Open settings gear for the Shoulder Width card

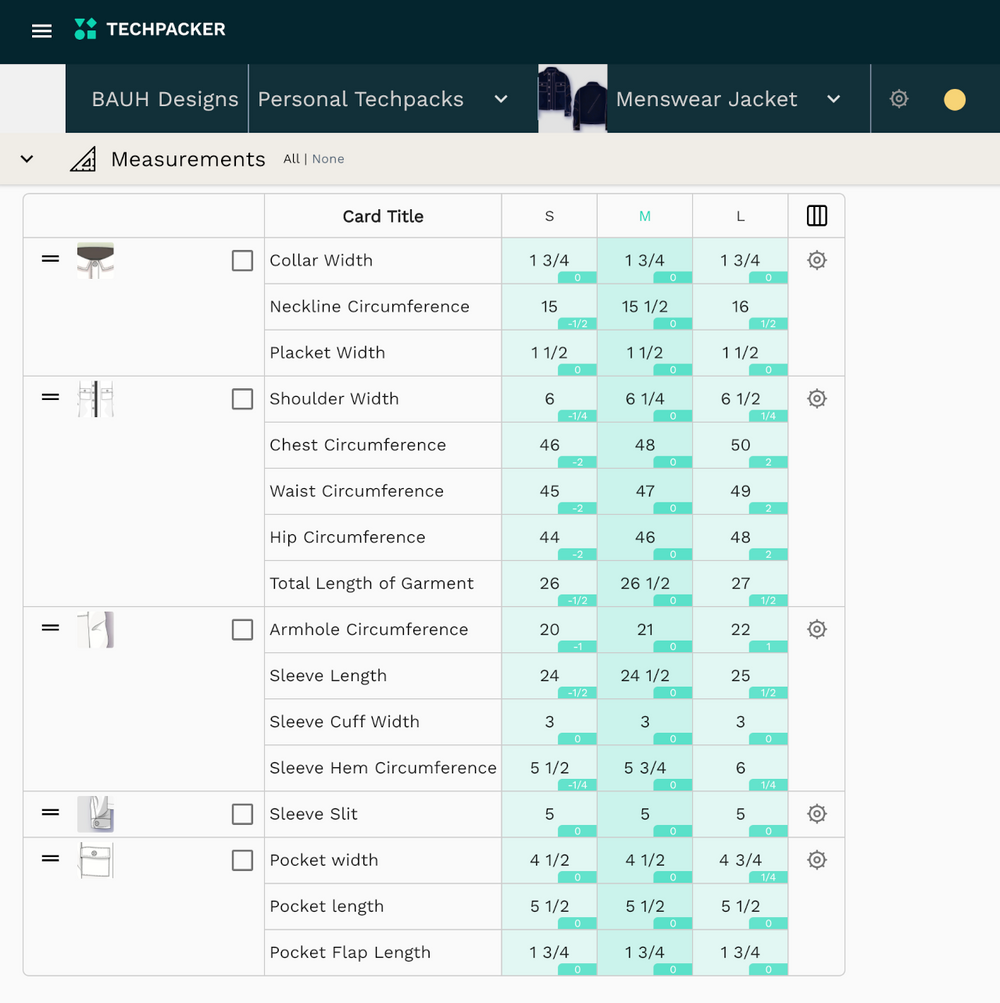coord(816,398)
